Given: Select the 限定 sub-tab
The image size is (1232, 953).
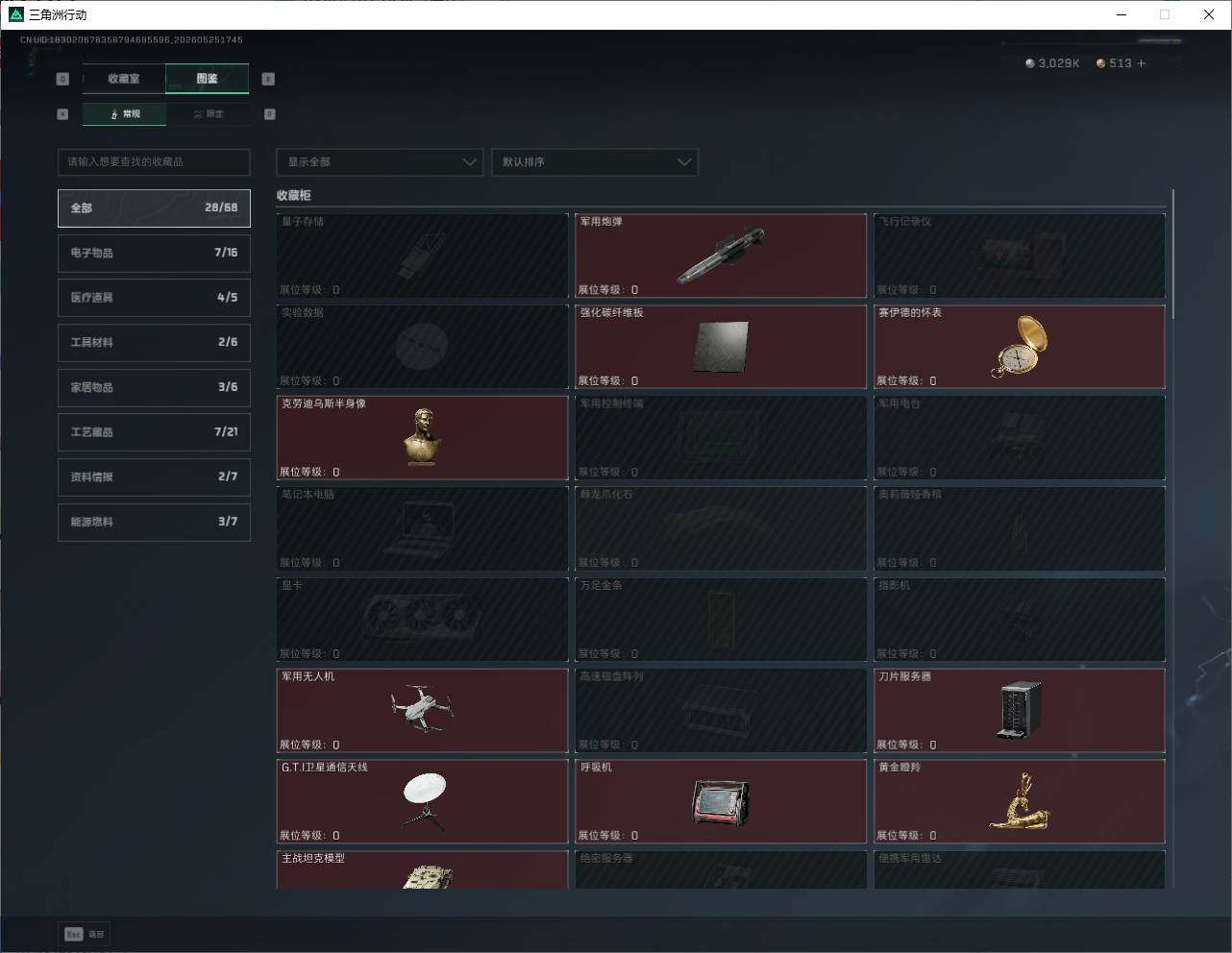Looking at the screenshot, I should point(209,114).
